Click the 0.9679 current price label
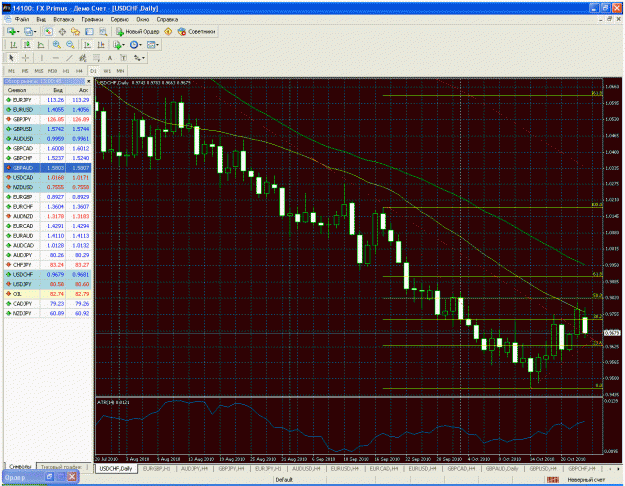 [612, 333]
